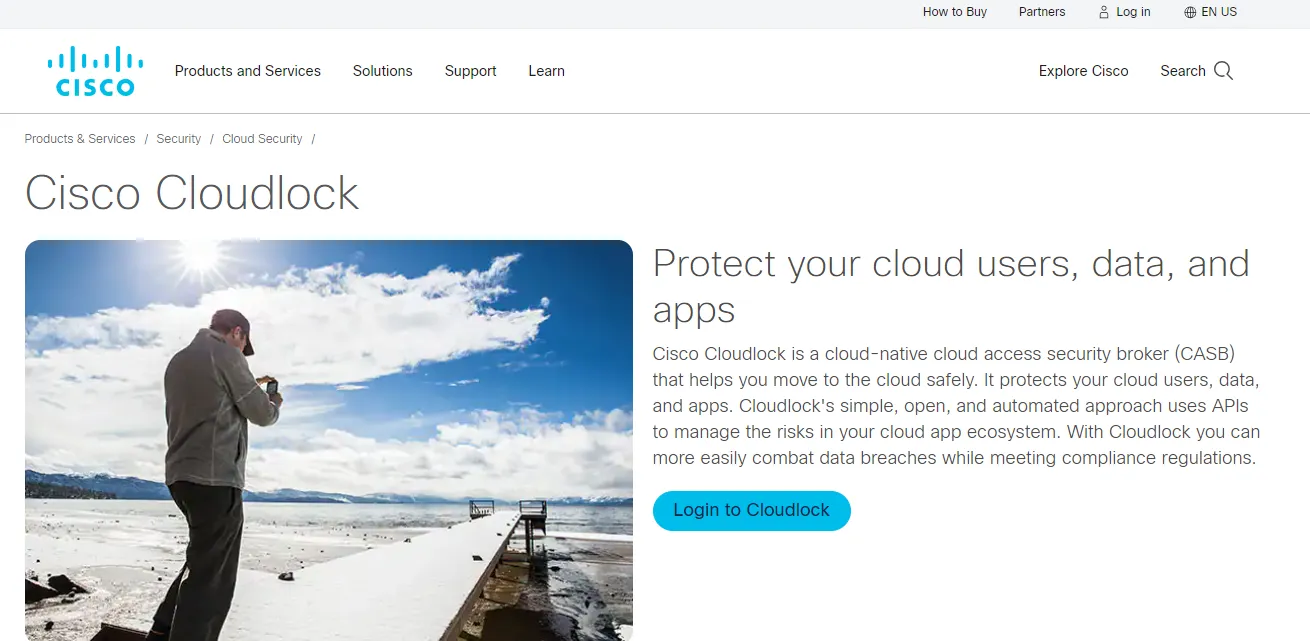This screenshot has width=1310, height=641.
Task: Click the Products & Services breadcrumb
Action: tap(80, 139)
